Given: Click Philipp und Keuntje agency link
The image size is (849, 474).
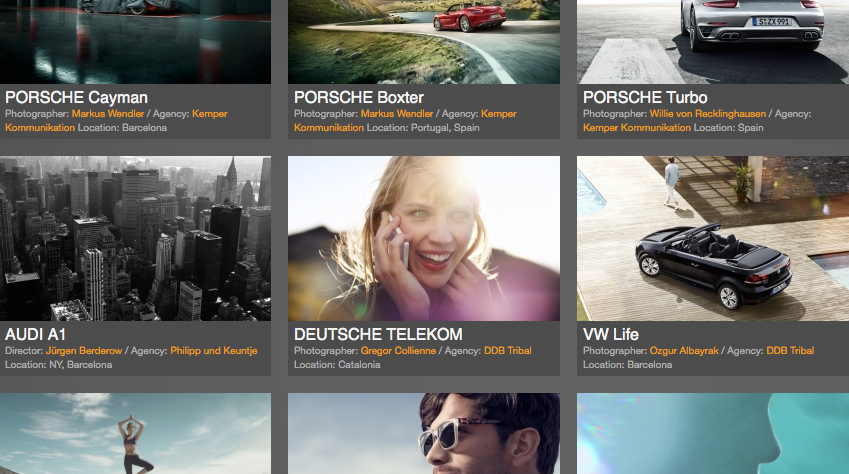Looking at the screenshot, I should 213,351.
